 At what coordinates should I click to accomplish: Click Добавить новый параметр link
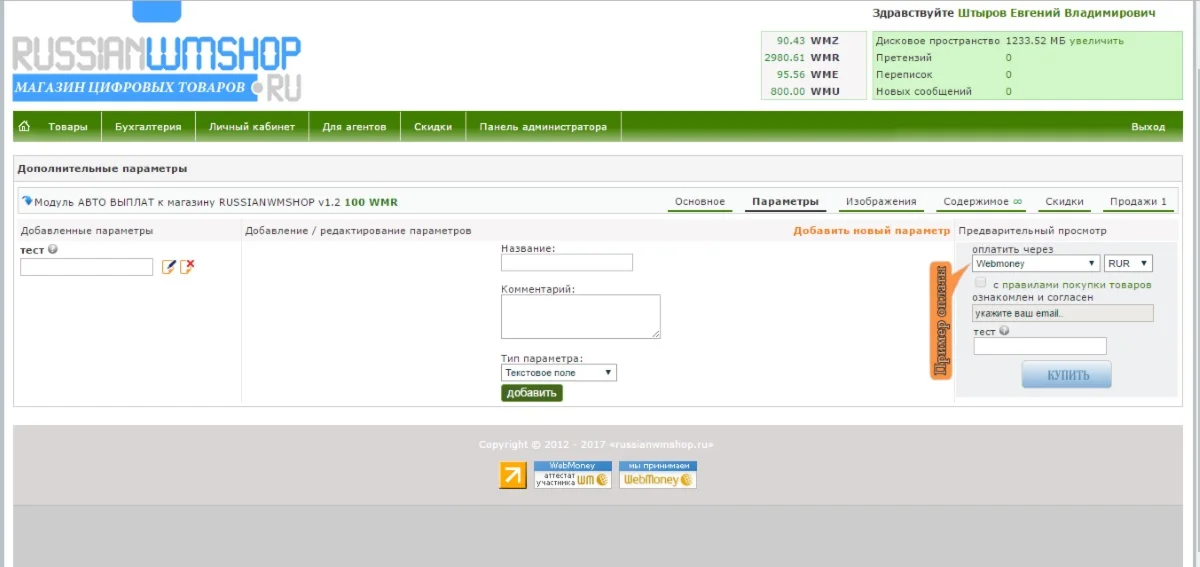872,231
